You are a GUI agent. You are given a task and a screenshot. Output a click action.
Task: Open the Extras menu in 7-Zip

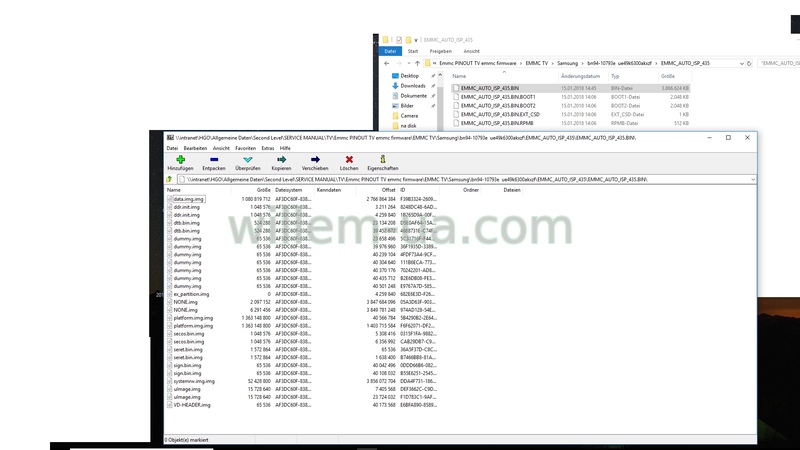click(x=268, y=148)
